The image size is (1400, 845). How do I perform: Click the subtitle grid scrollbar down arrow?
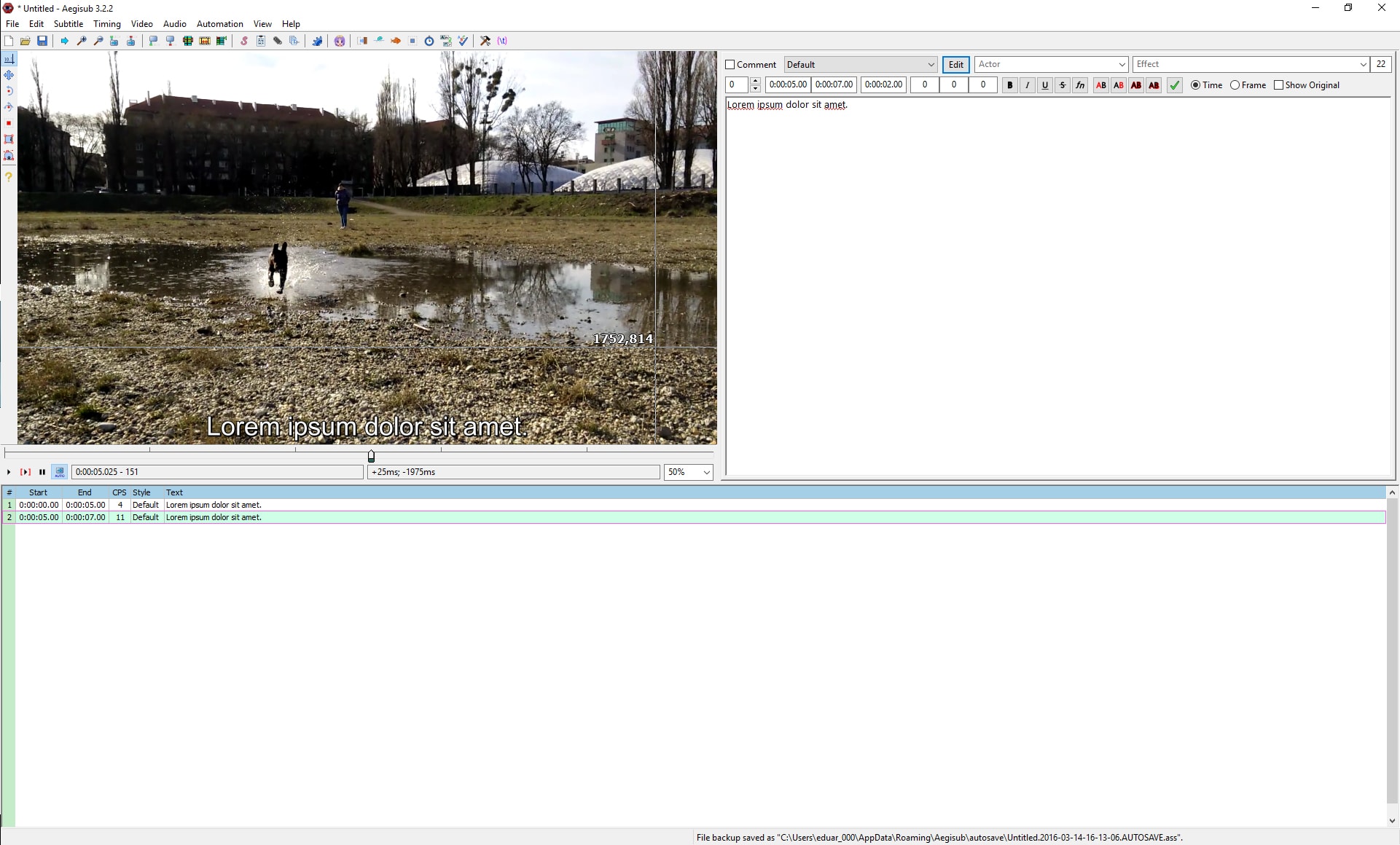pyautogui.click(x=1392, y=820)
